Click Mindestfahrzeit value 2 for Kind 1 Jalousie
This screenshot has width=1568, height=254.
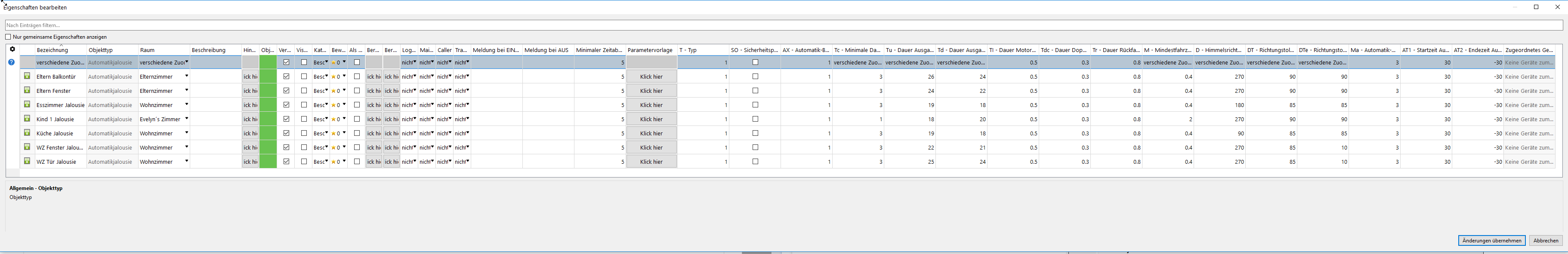tap(1168, 119)
